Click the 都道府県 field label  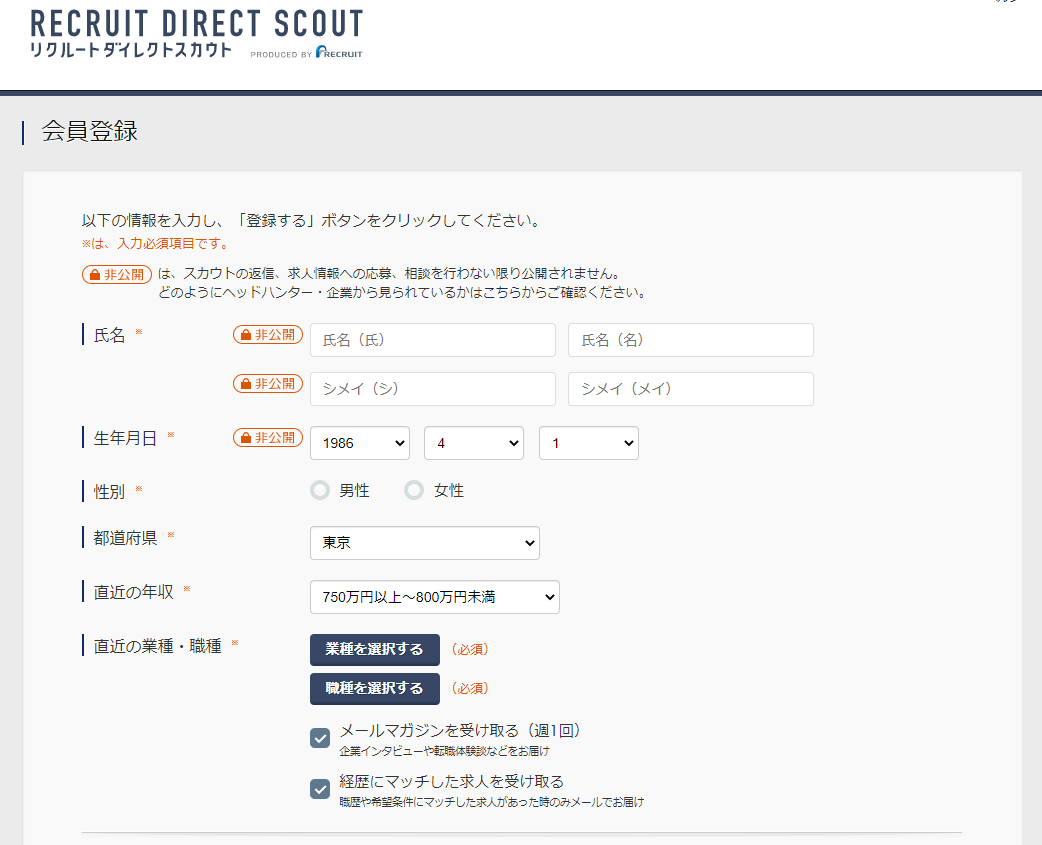click(126, 537)
